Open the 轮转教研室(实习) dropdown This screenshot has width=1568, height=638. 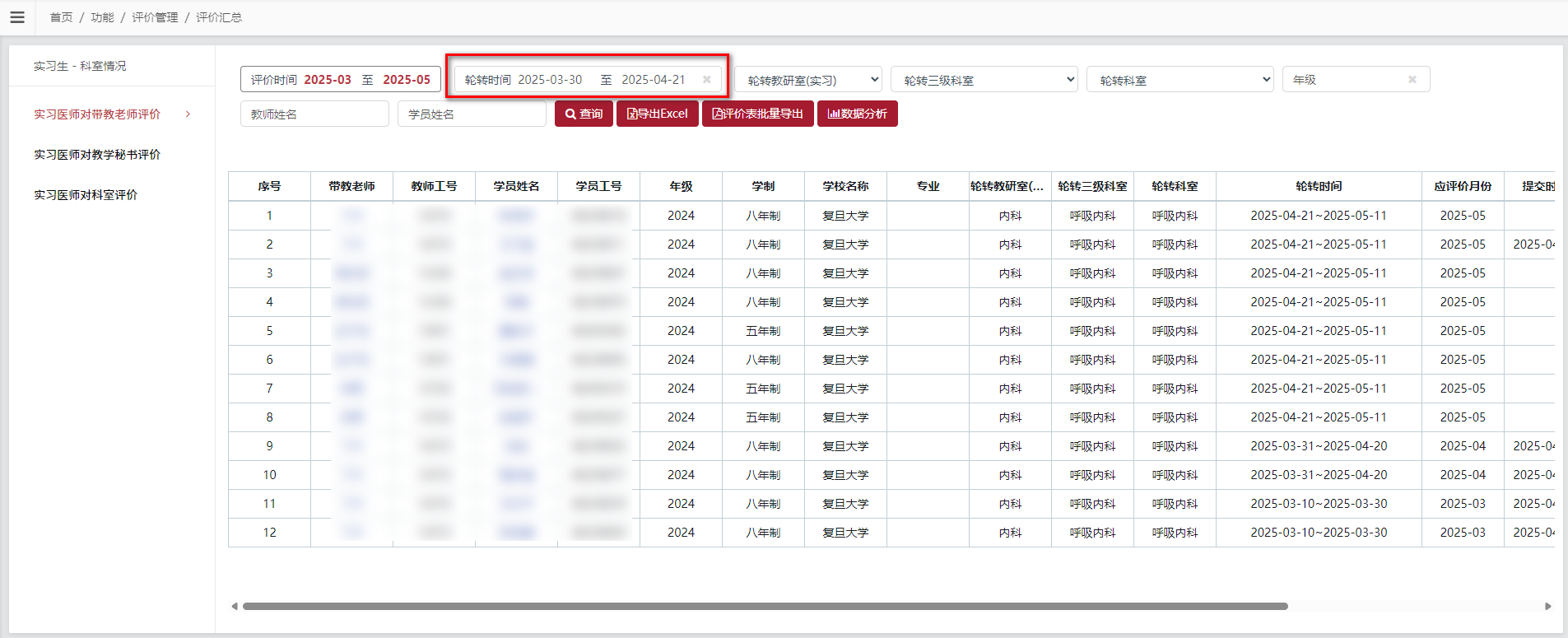808,80
